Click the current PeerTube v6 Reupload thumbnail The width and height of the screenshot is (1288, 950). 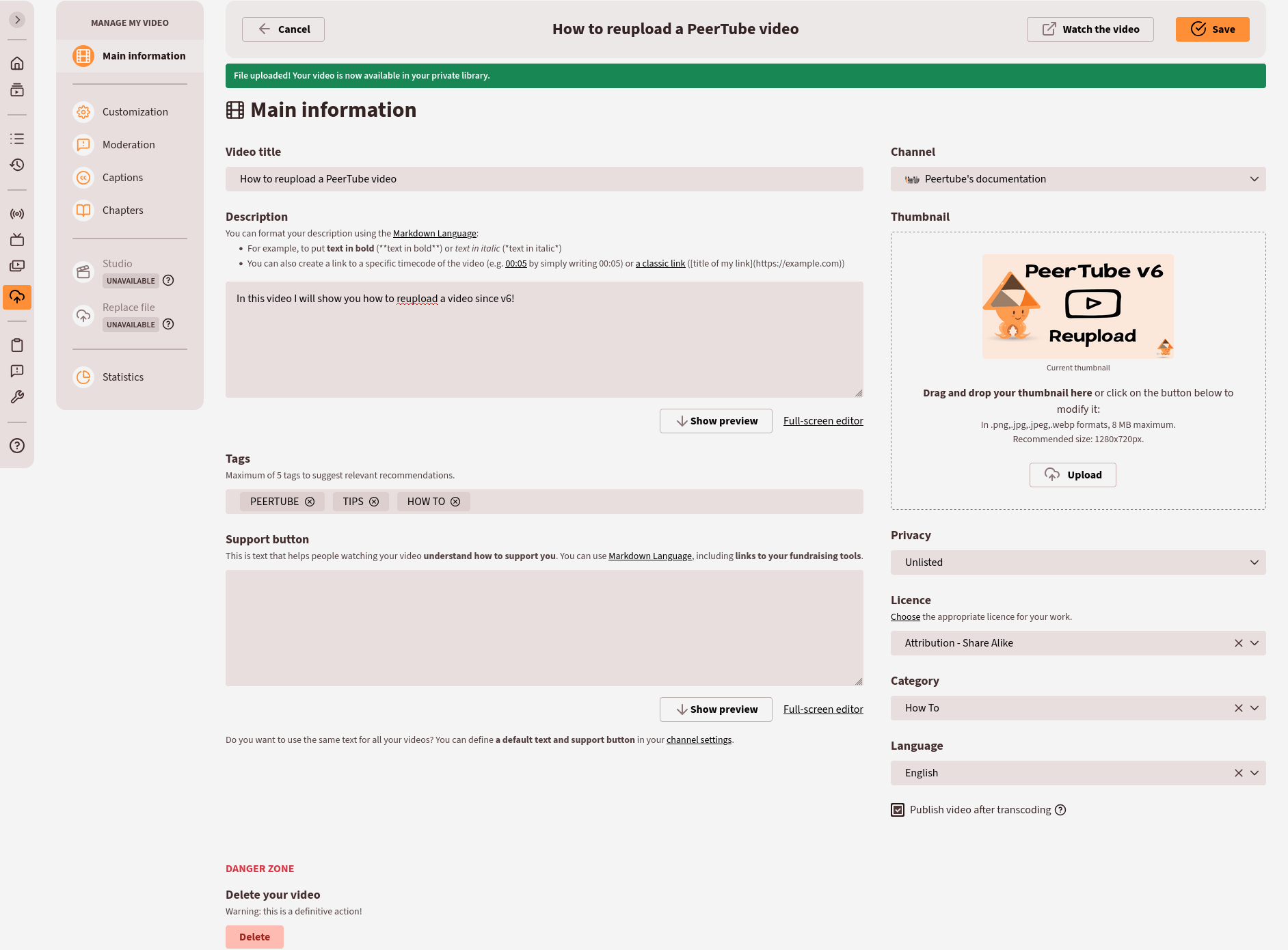tap(1078, 307)
